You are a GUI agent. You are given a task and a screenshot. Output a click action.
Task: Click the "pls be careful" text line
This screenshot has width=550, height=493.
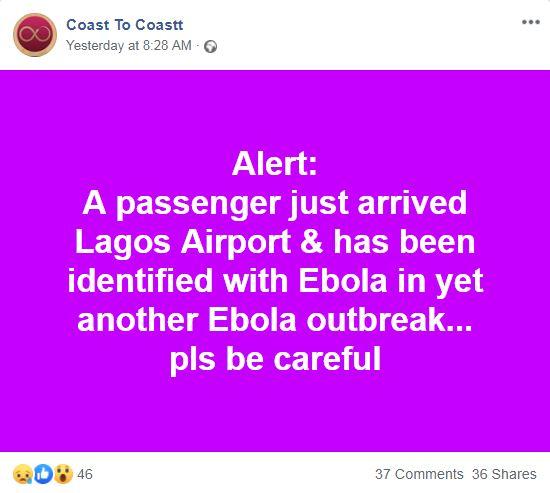coord(275,359)
